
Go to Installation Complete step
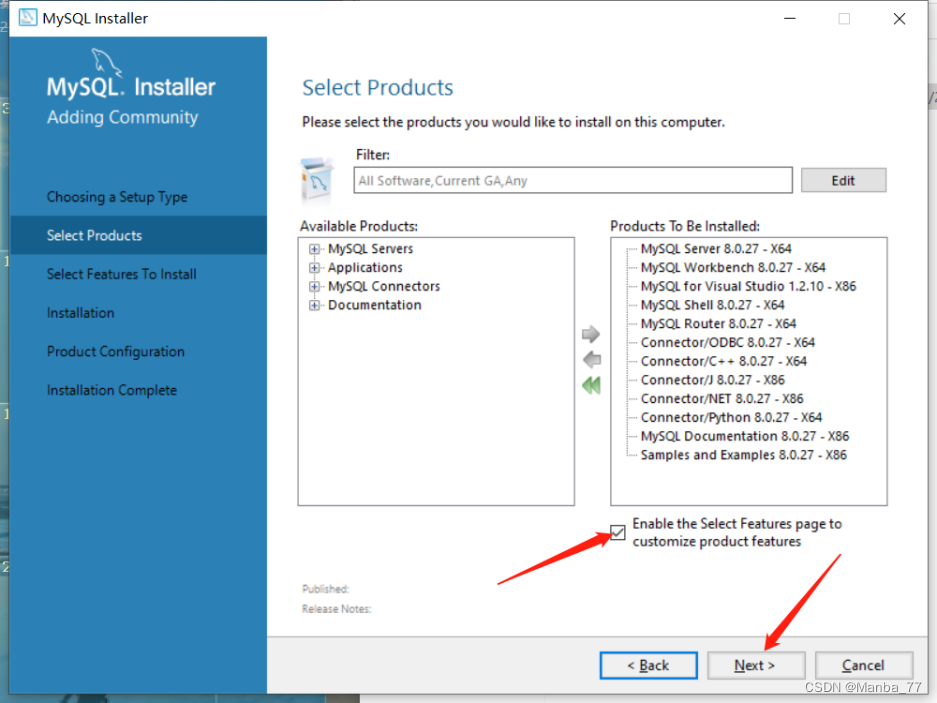click(x=112, y=390)
